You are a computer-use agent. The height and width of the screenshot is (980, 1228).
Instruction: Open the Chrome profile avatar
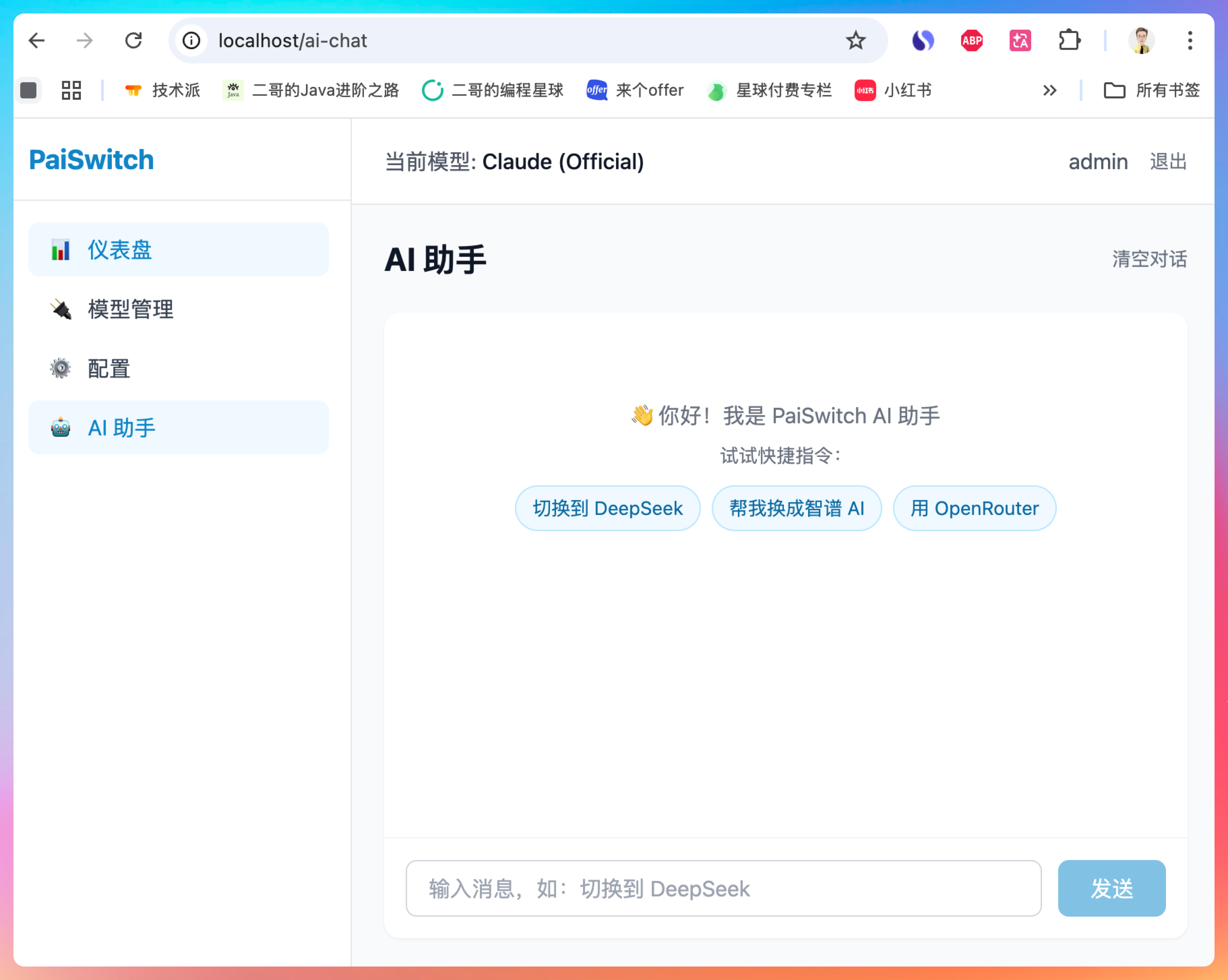pyautogui.click(x=1141, y=40)
